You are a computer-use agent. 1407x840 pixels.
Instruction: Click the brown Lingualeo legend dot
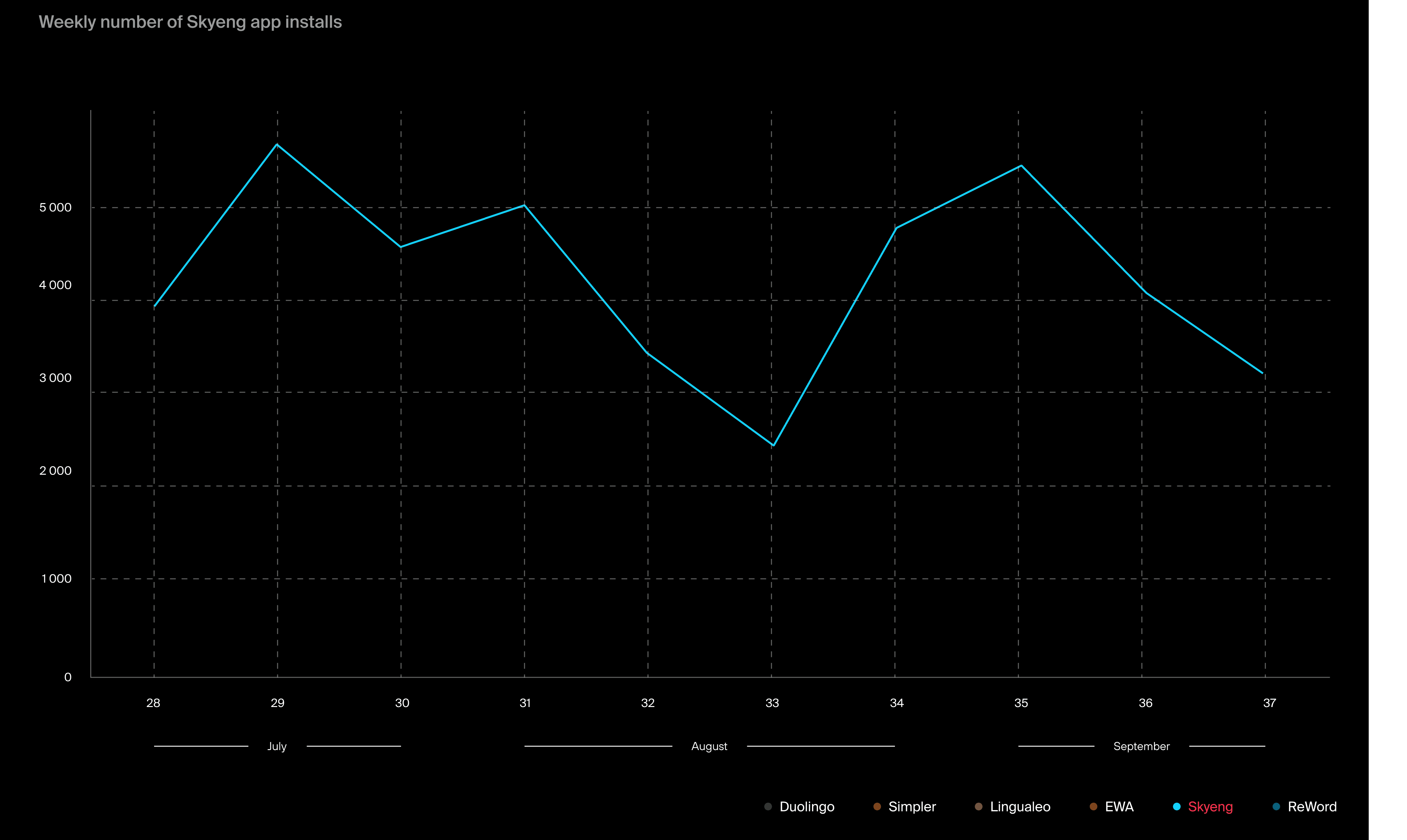pos(979,807)
